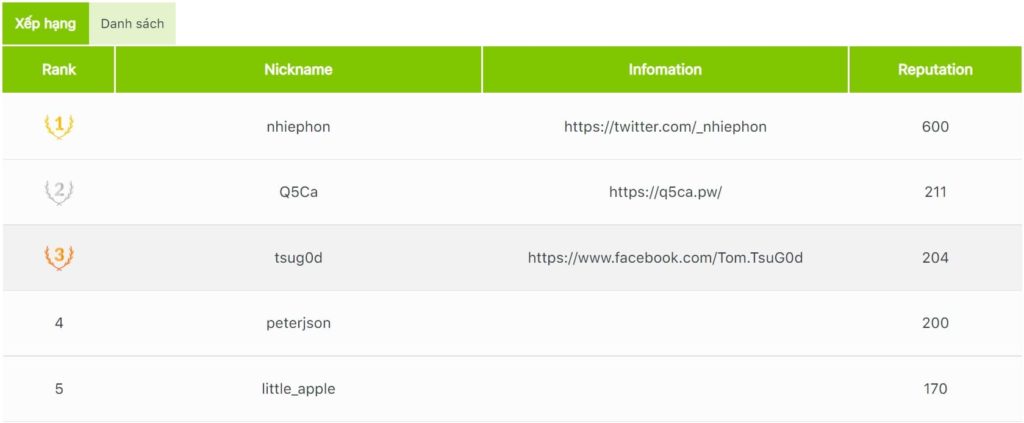Select the nickname Q5Ca
1024x423 pixels.
[298, 192]
